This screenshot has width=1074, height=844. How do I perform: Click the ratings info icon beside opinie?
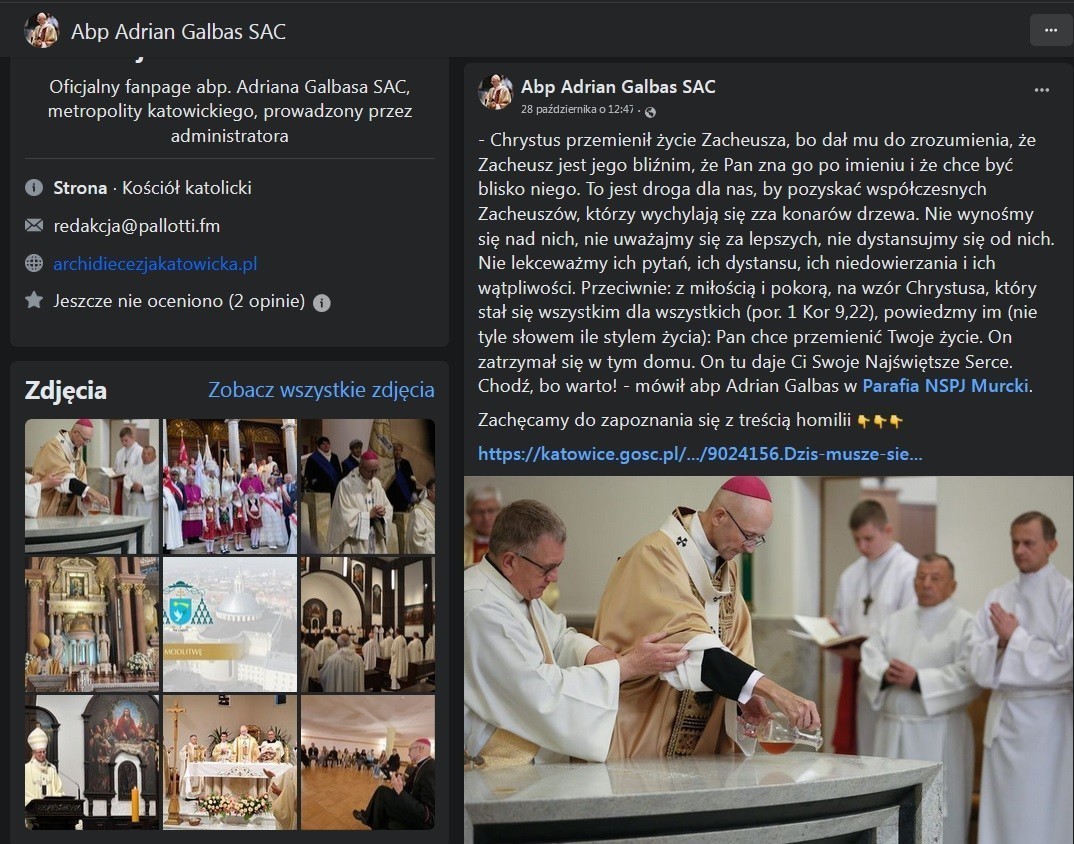click(322, 303)
